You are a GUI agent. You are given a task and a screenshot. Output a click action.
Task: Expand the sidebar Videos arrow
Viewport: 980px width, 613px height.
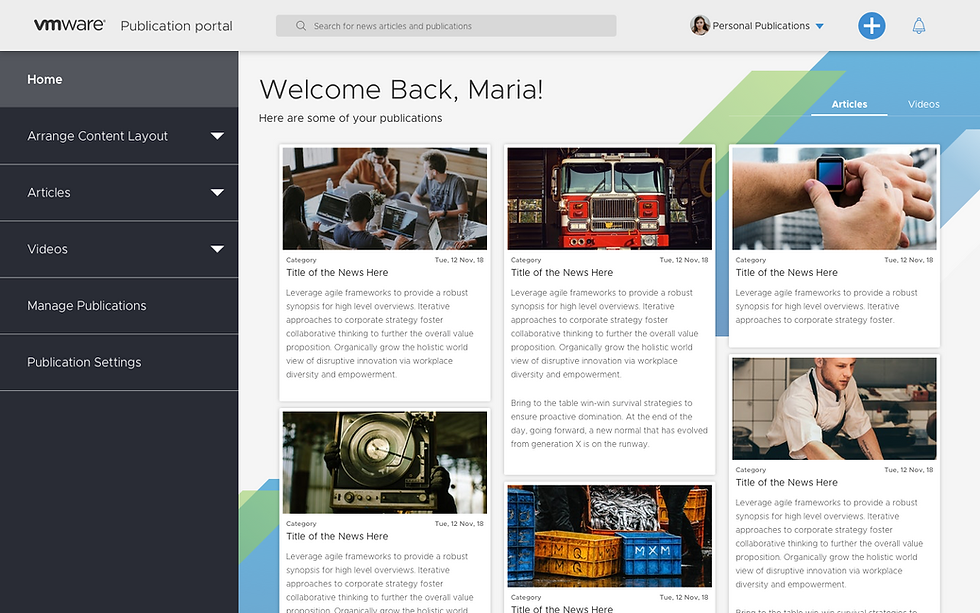point(217,249)
